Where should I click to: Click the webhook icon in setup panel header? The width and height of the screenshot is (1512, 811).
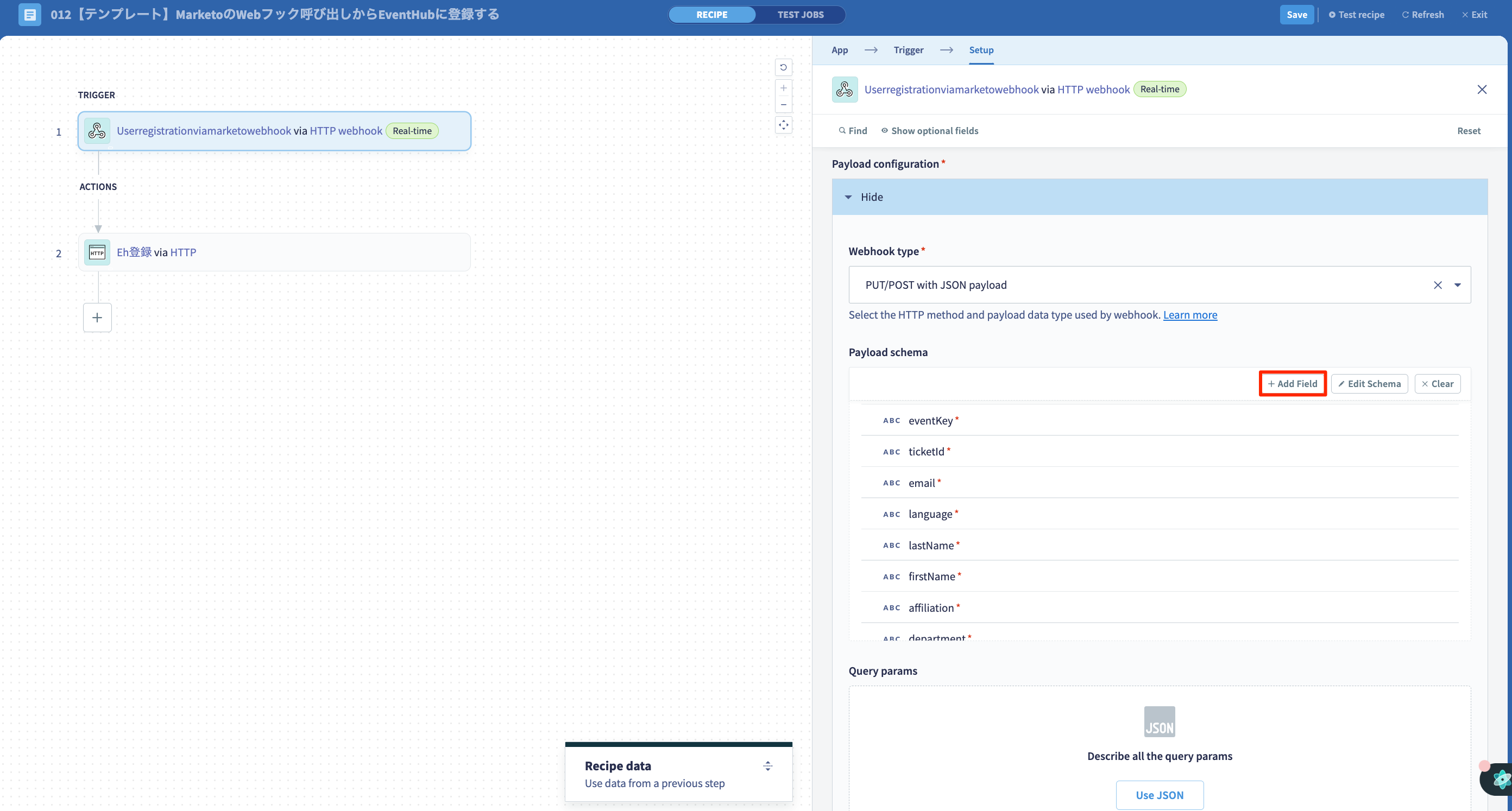tap(845, 89)
